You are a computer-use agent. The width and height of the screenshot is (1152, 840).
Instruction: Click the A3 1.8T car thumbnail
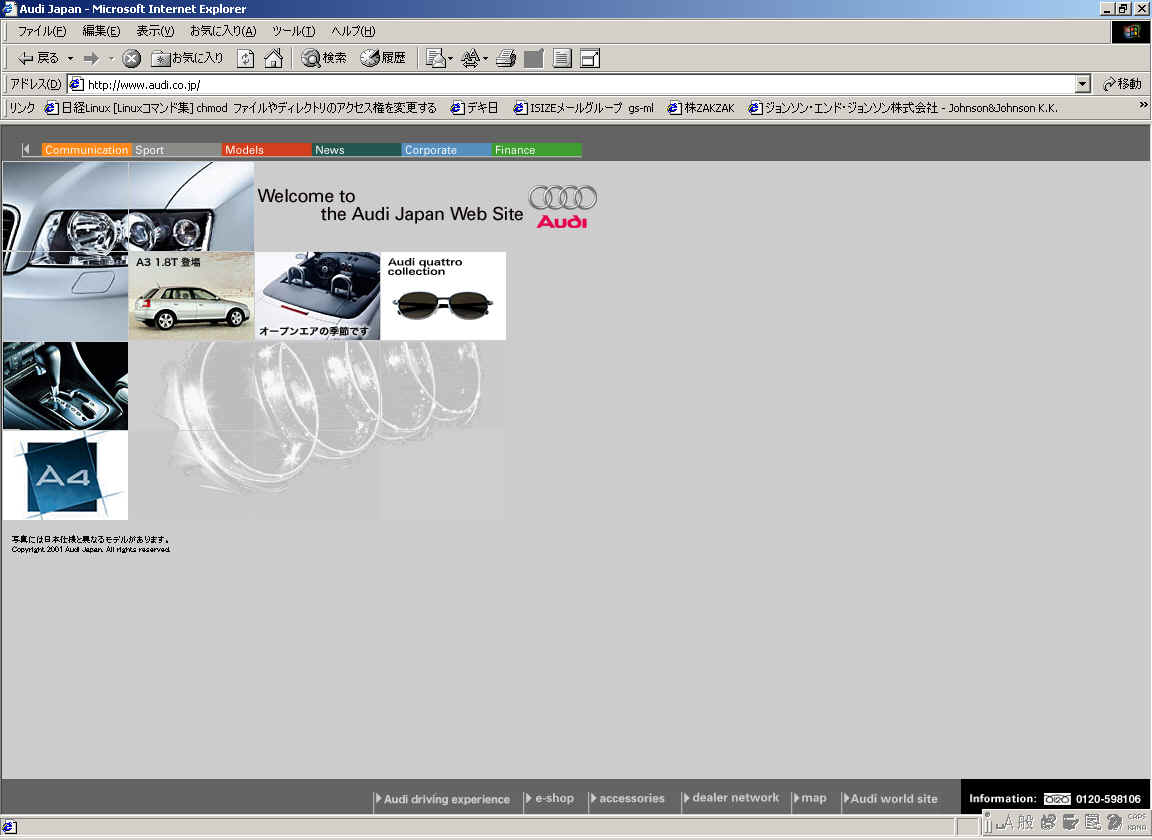[x=191, y=297]
